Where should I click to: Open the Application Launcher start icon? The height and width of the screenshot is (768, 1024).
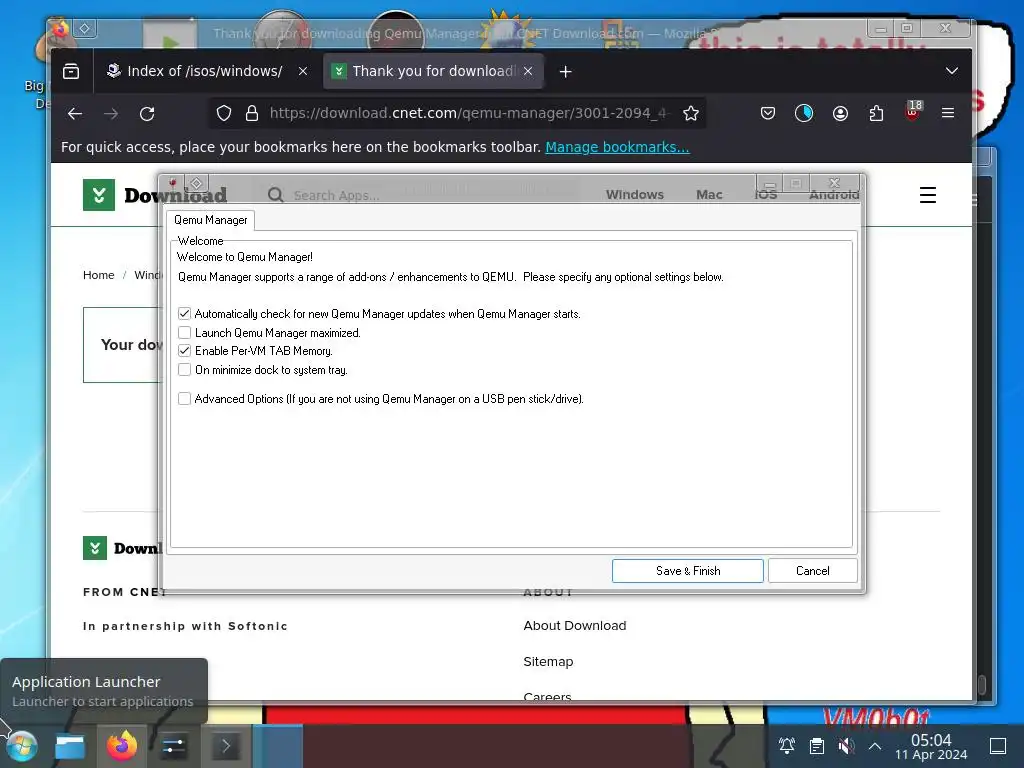[21, 746]
